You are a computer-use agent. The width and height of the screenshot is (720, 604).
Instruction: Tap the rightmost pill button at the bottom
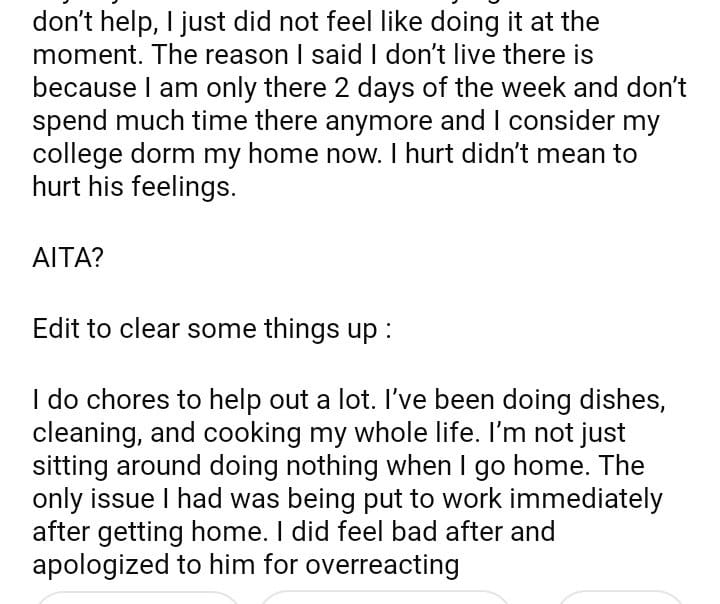620,598
